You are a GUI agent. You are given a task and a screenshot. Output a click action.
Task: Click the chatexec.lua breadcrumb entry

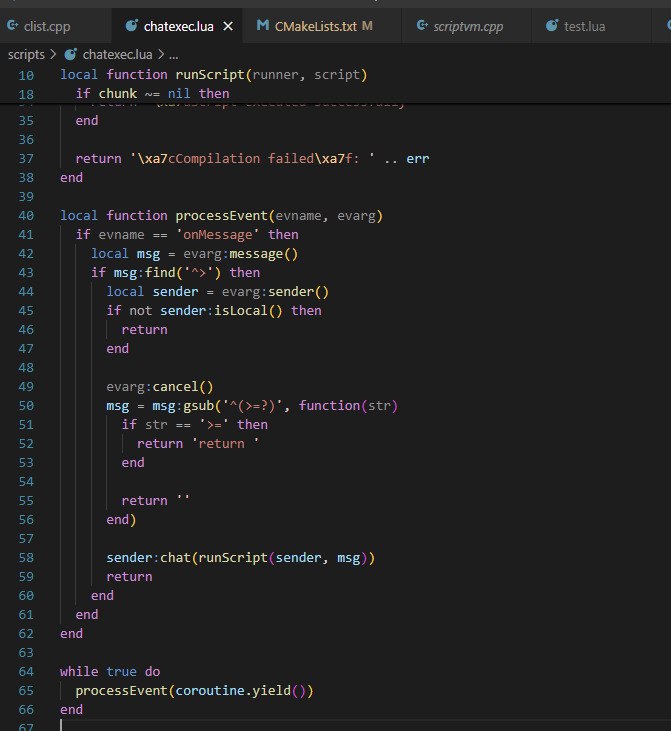click(x=118, y=55)
